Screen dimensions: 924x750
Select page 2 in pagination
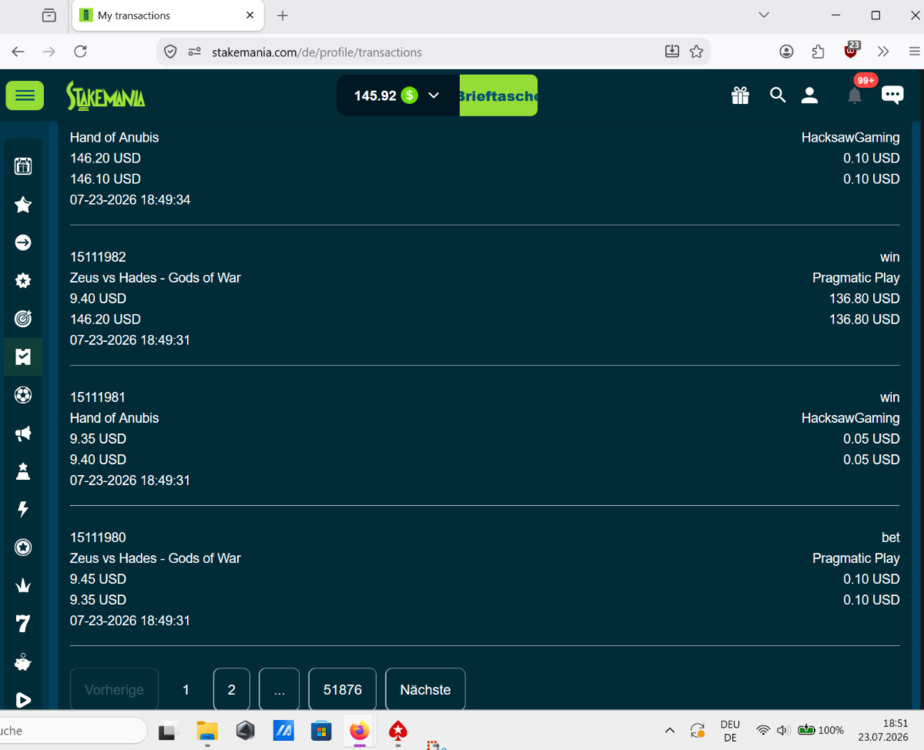pos(232,689)
